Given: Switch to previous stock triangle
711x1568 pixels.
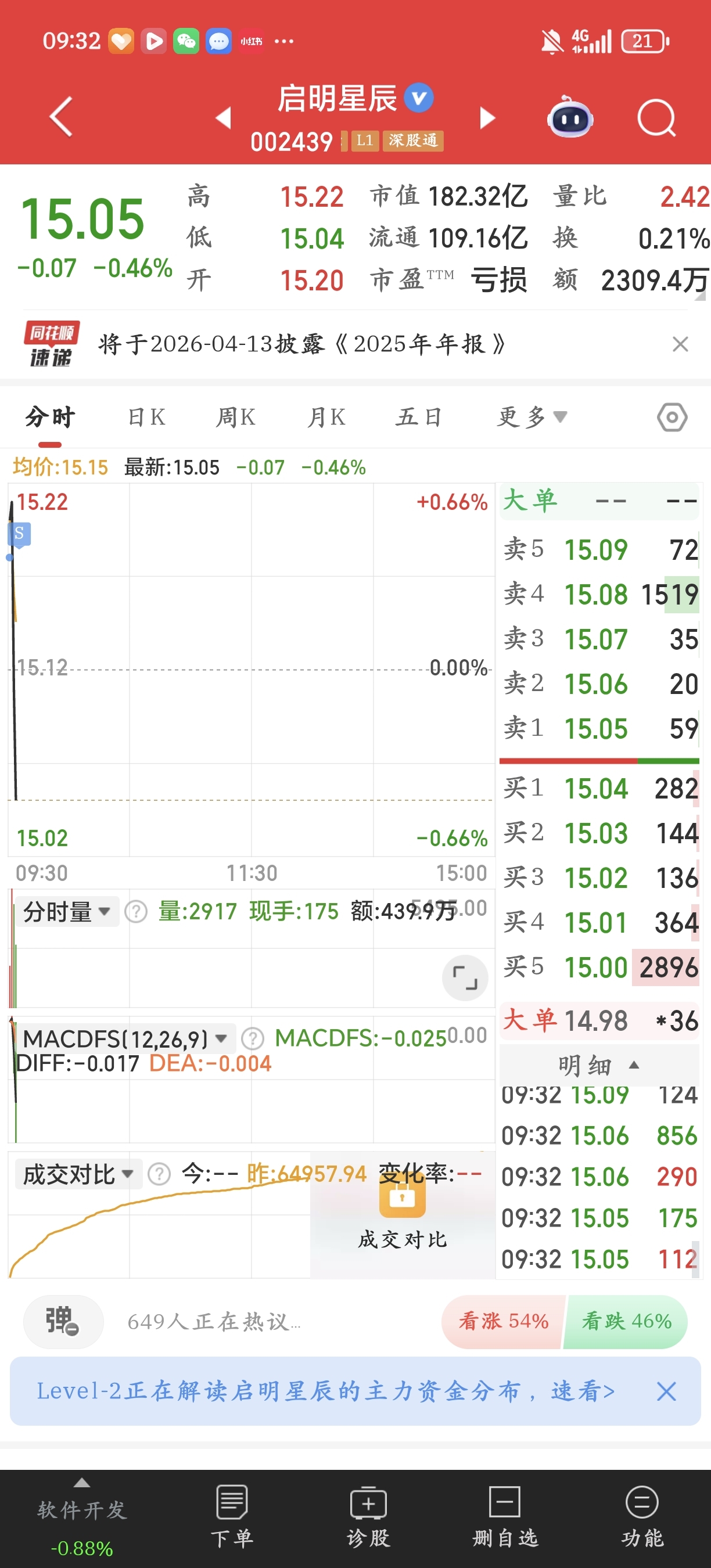Looking at the screenshot, I should pyautogui.click(x=224, y=117).
